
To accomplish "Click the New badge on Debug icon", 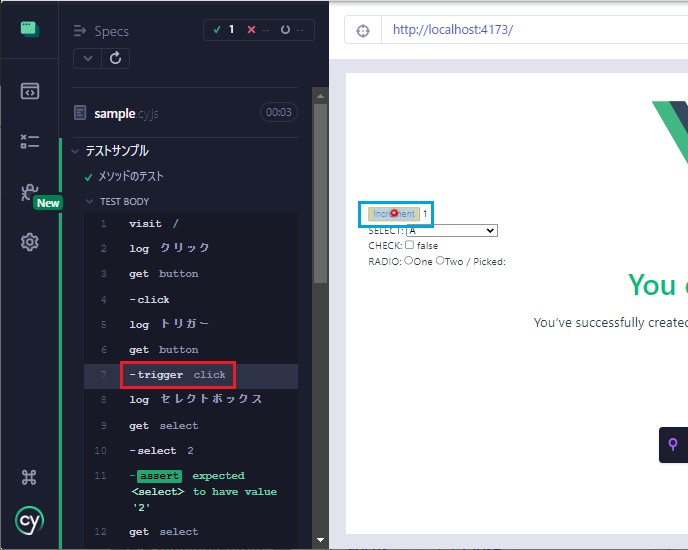I will pos(48,203).
